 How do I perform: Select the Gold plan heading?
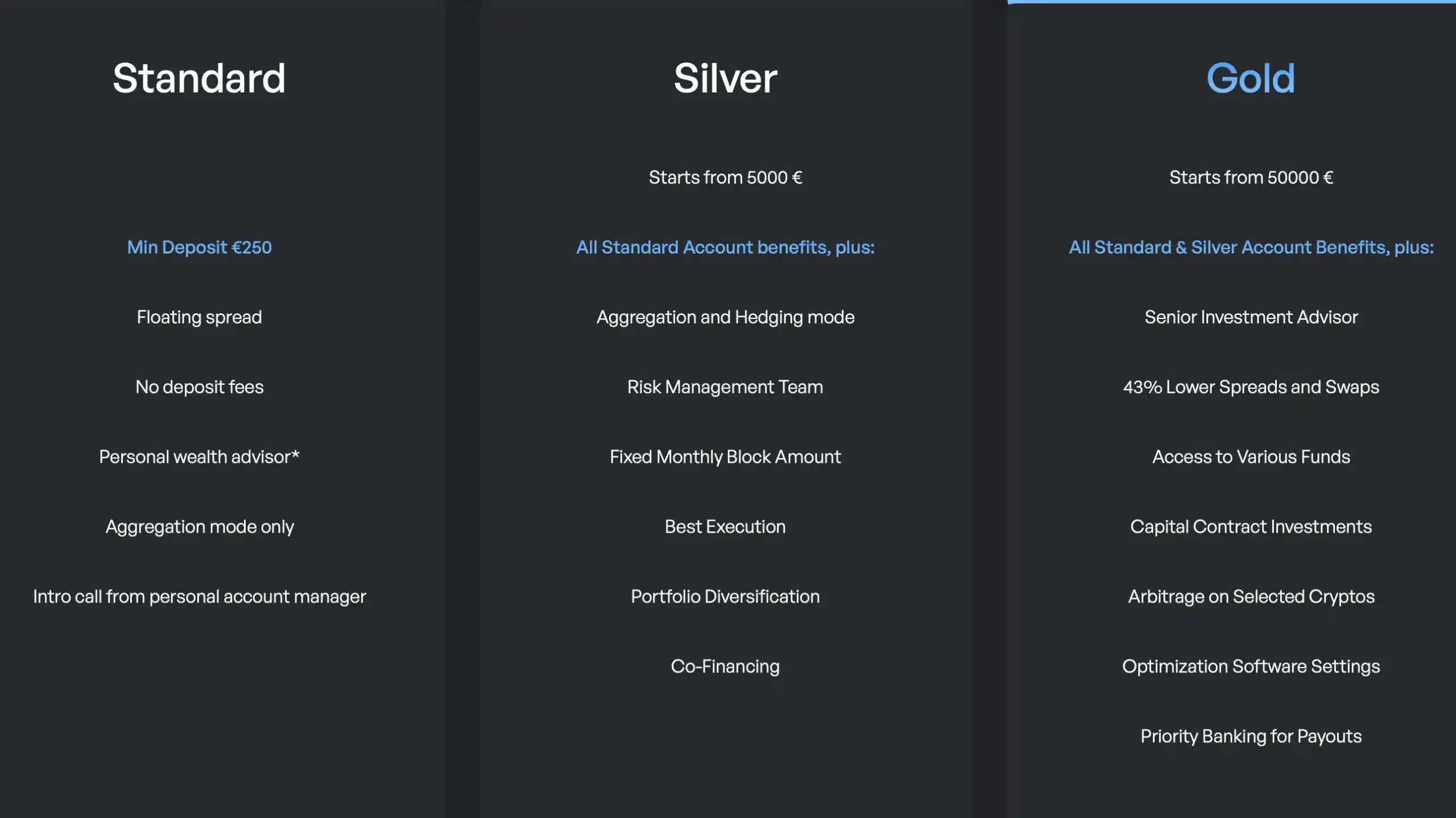[x=1251, y=78]
